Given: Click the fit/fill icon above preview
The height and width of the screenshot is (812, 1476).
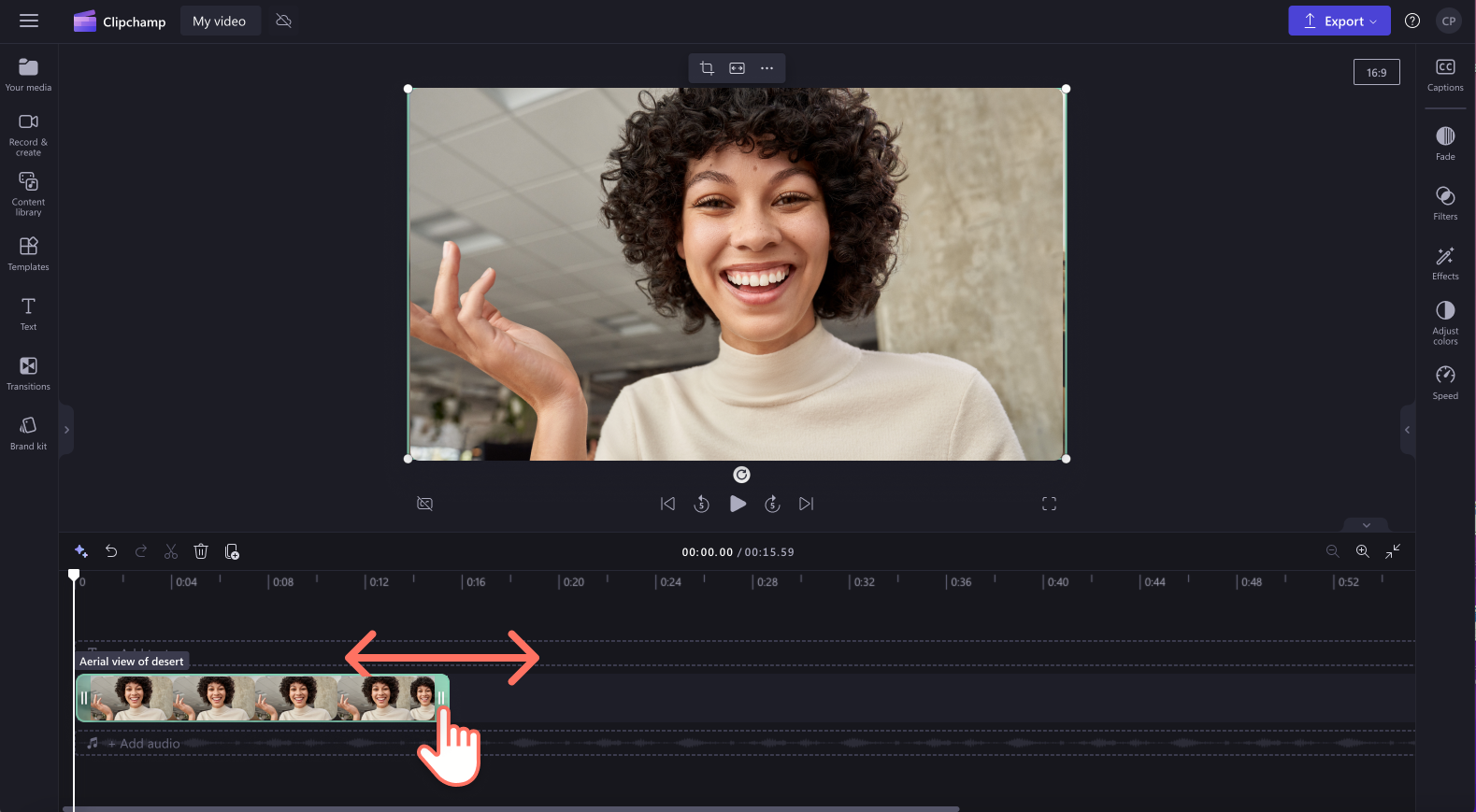Looking at the screenshot, I should click(737, 68).
